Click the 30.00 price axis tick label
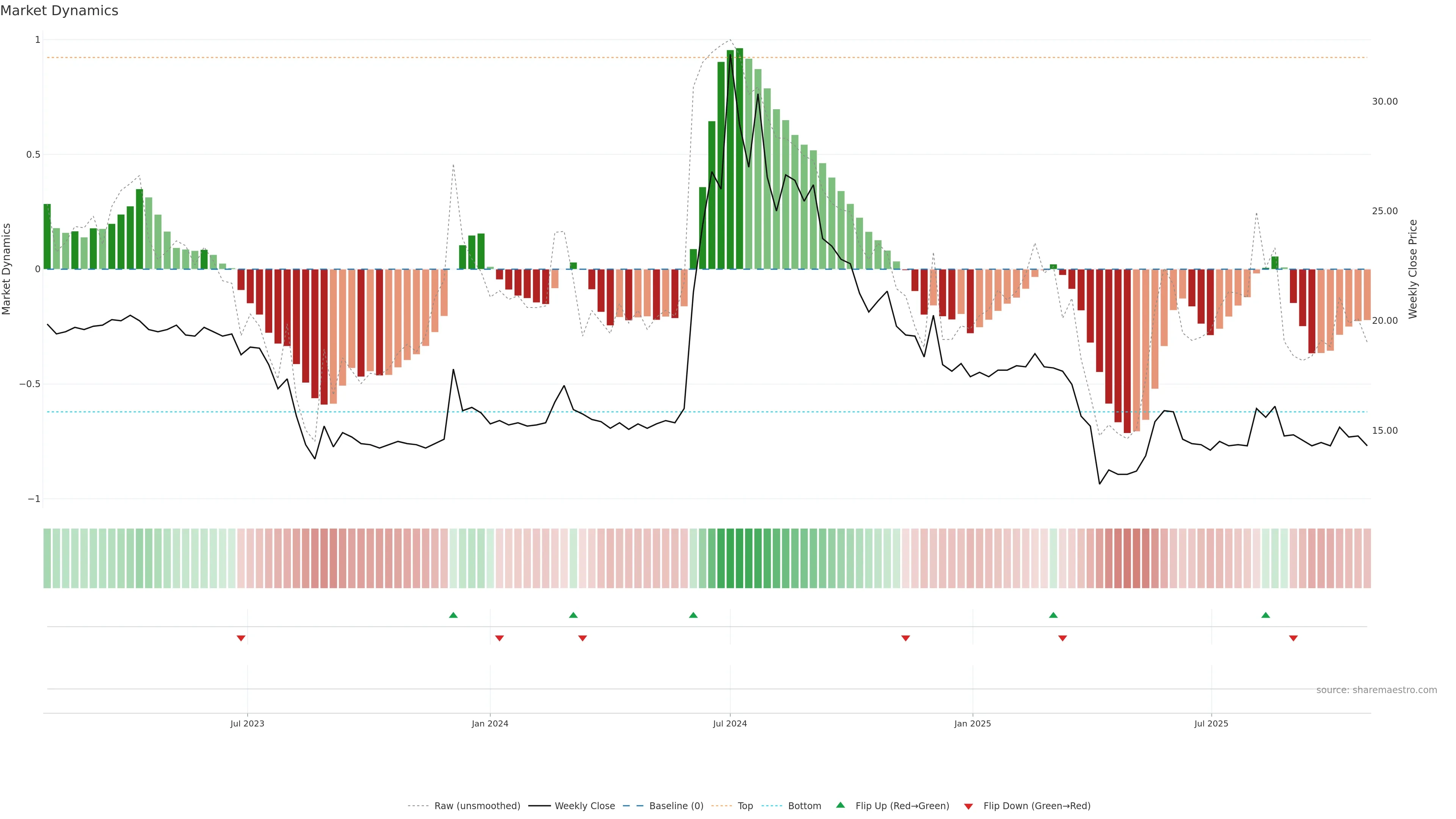 pyautogui.click(x=1384, y=102)
